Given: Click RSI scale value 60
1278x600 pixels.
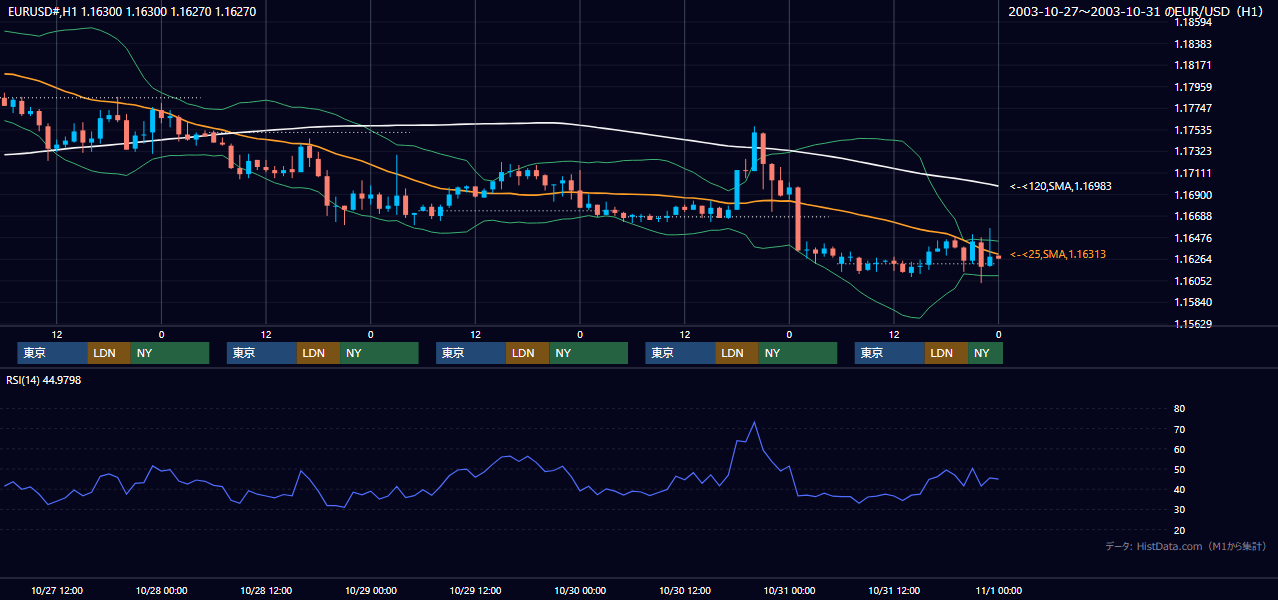Looking at the screenshot, I should point(1179,449).
